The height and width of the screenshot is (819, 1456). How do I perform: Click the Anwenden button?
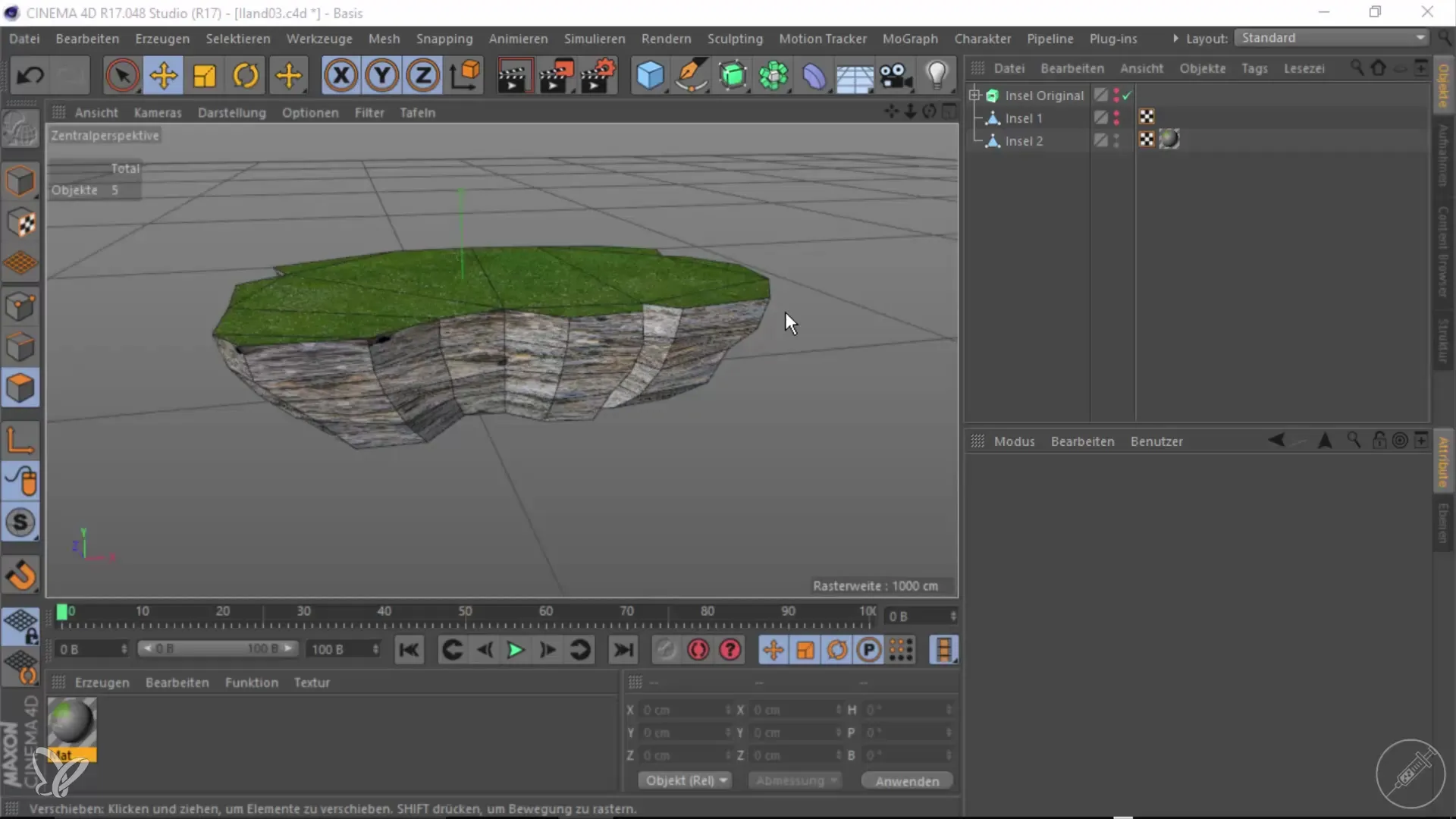tap(907, 781)
